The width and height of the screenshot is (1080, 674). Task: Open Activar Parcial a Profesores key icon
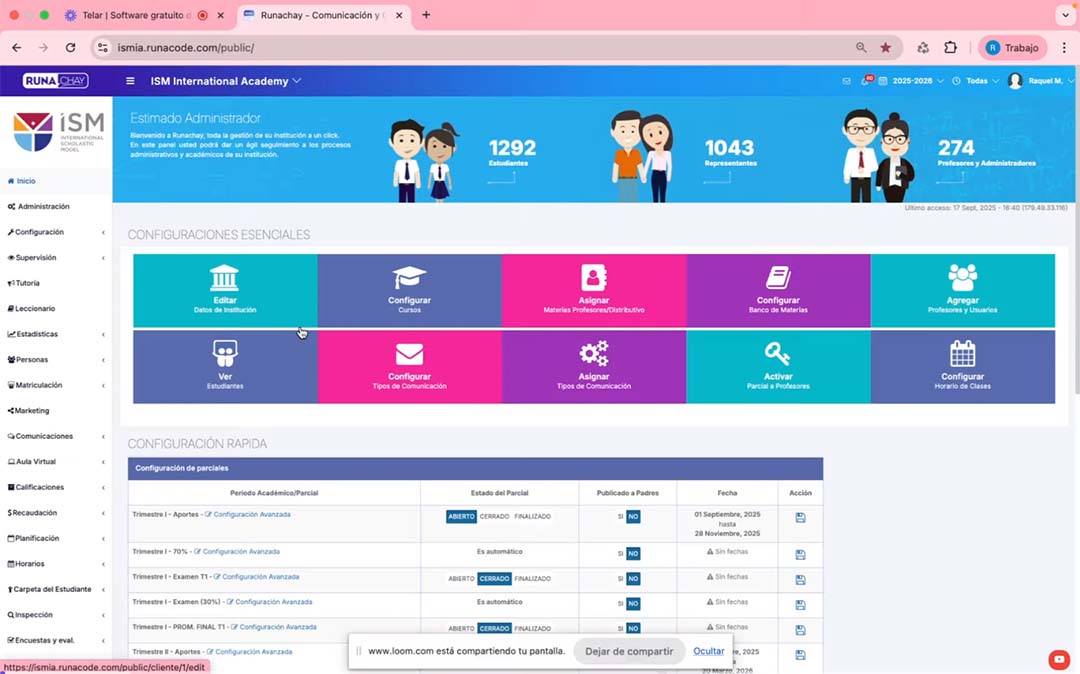pyautogui.click(x=778, y=354)
